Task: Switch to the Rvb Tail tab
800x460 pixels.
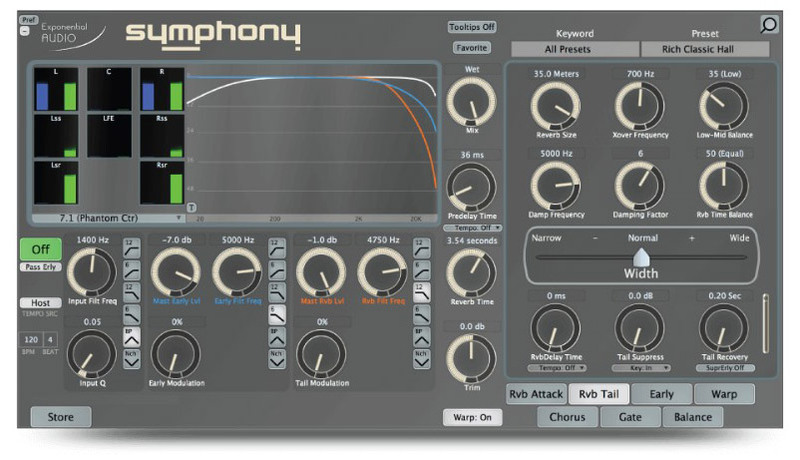Action: pyautogui.click(x=599, y=394)
